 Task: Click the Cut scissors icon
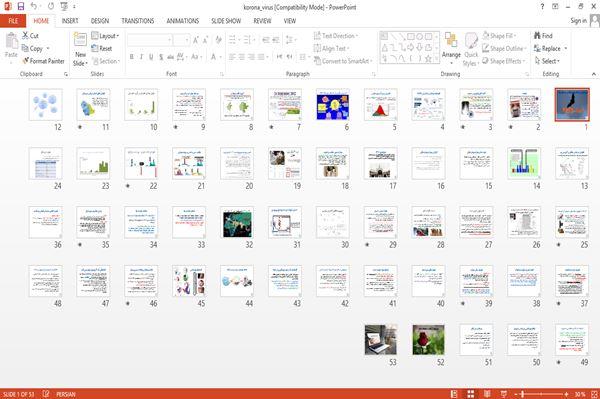coord(25,35)
